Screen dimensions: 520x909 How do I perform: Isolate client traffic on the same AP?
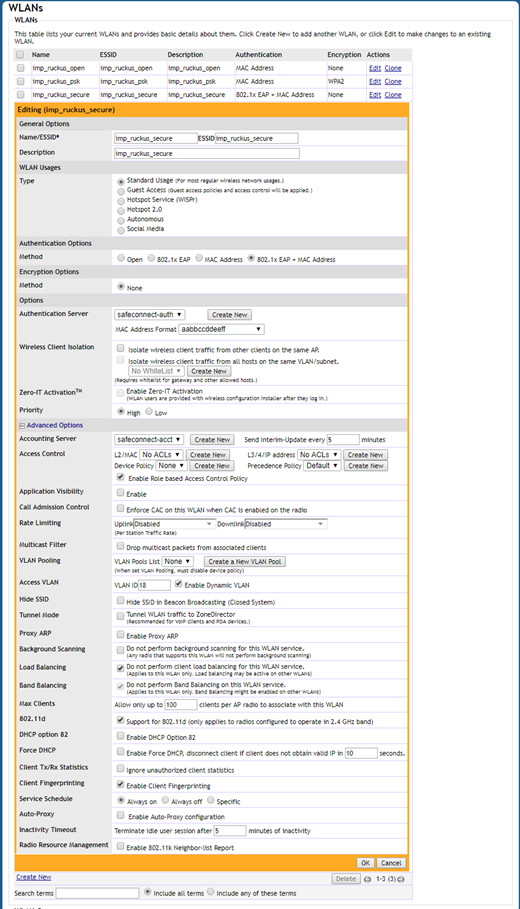(x=121, y=349)
